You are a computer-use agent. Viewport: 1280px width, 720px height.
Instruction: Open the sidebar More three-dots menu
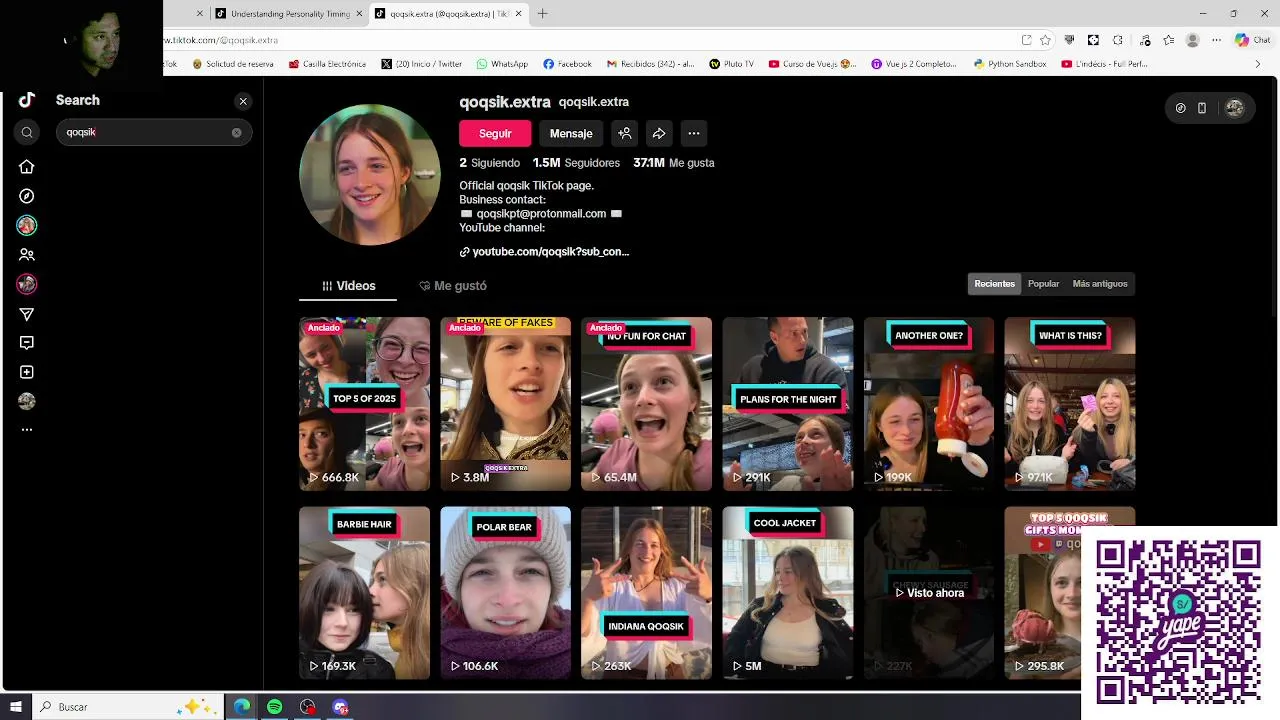(x=27, y=430)
